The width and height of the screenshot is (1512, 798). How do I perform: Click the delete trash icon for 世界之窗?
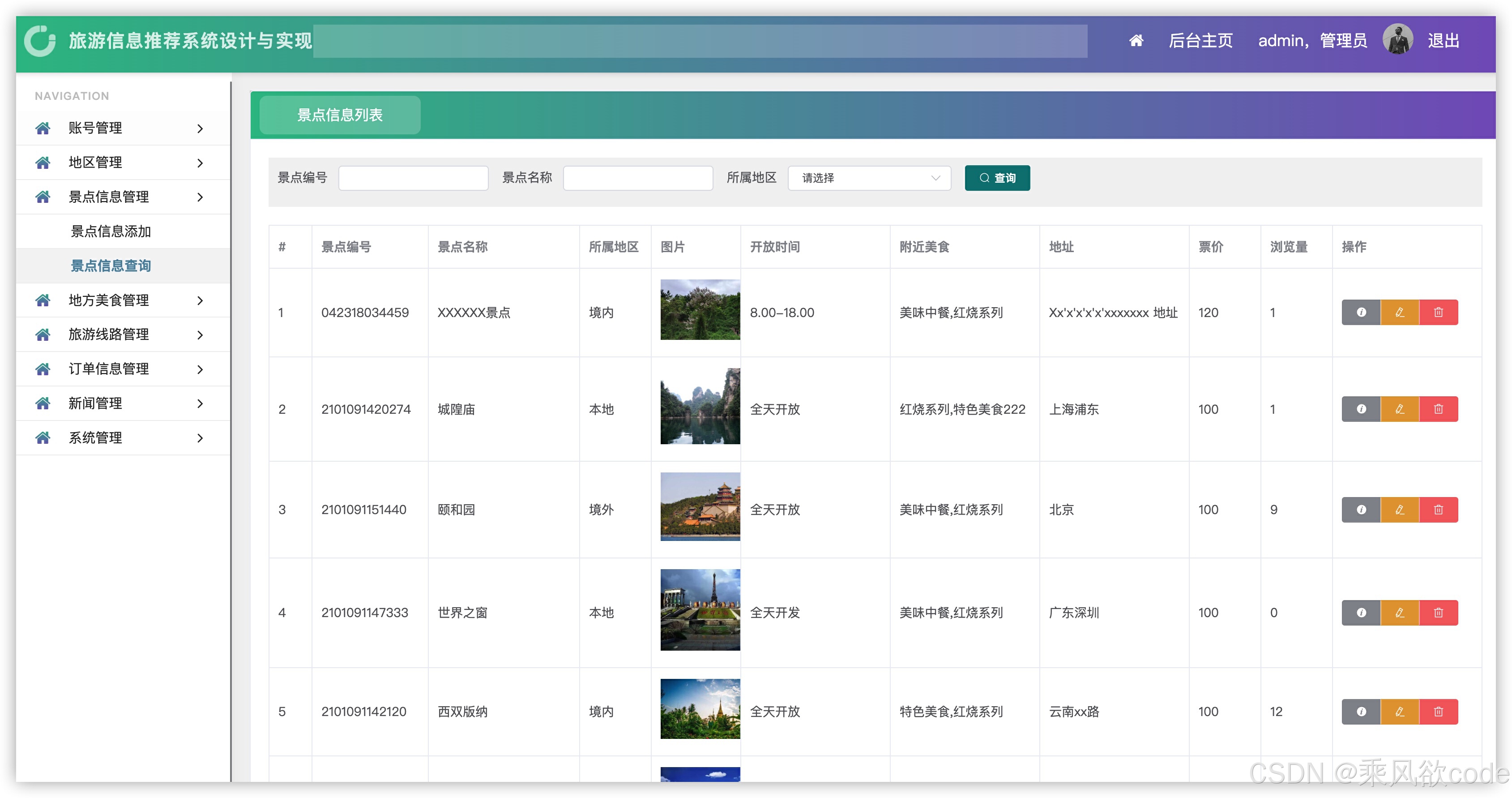coord(1438,613)
